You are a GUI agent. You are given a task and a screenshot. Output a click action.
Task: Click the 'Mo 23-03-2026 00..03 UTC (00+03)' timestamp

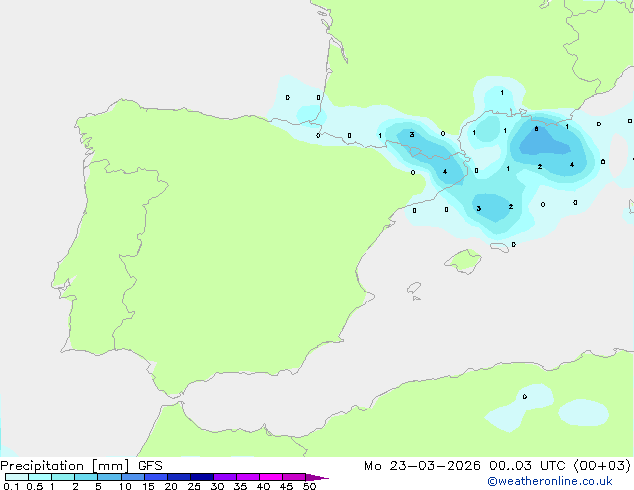497,466
